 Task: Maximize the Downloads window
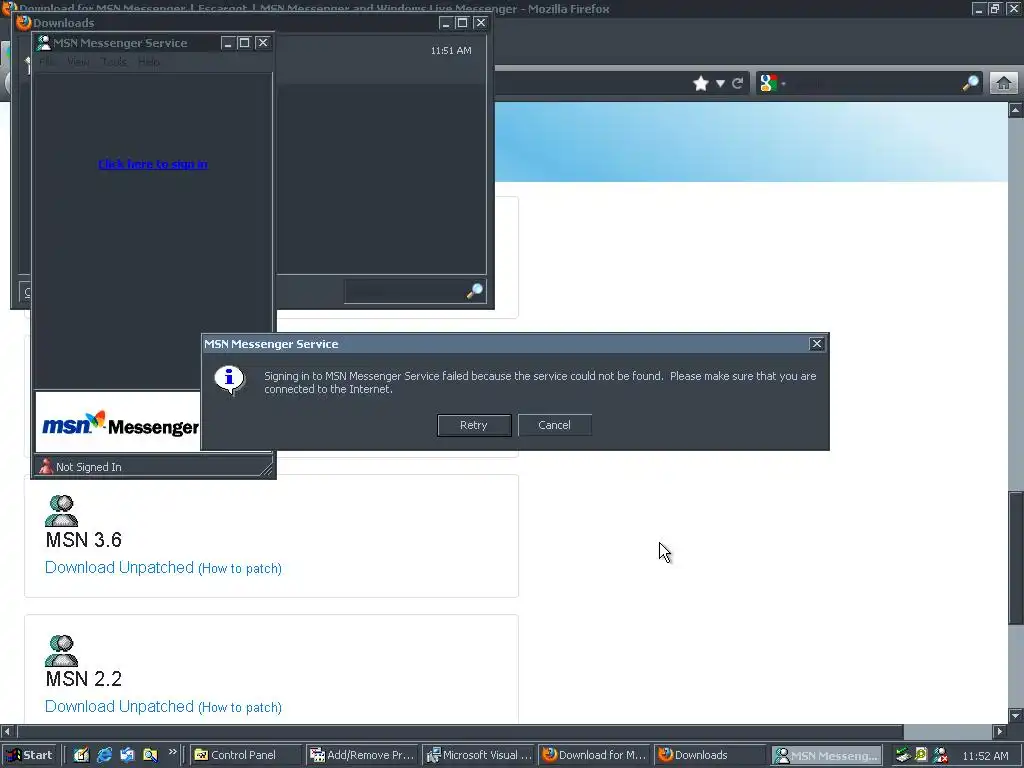[x=462, y=23]
